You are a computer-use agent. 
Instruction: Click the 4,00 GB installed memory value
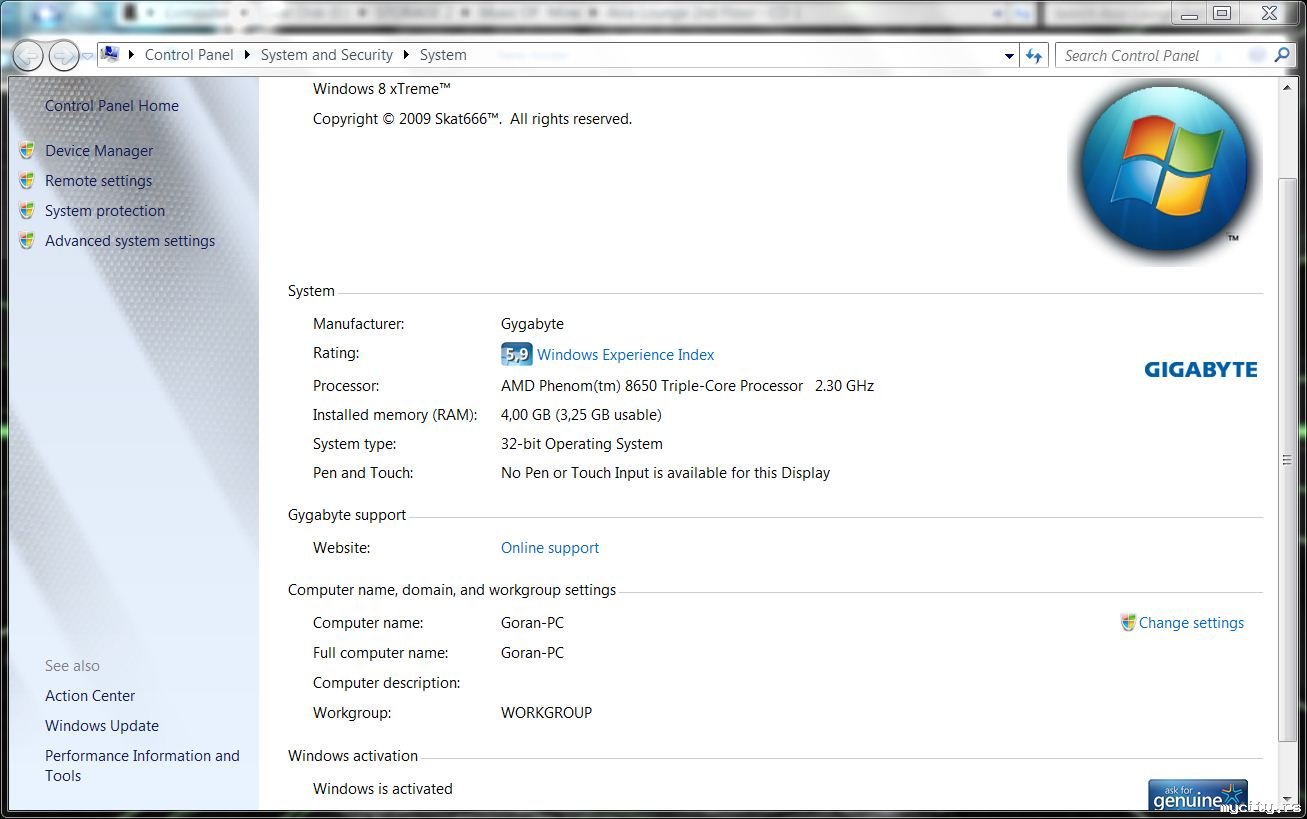[x=581, y=415]
